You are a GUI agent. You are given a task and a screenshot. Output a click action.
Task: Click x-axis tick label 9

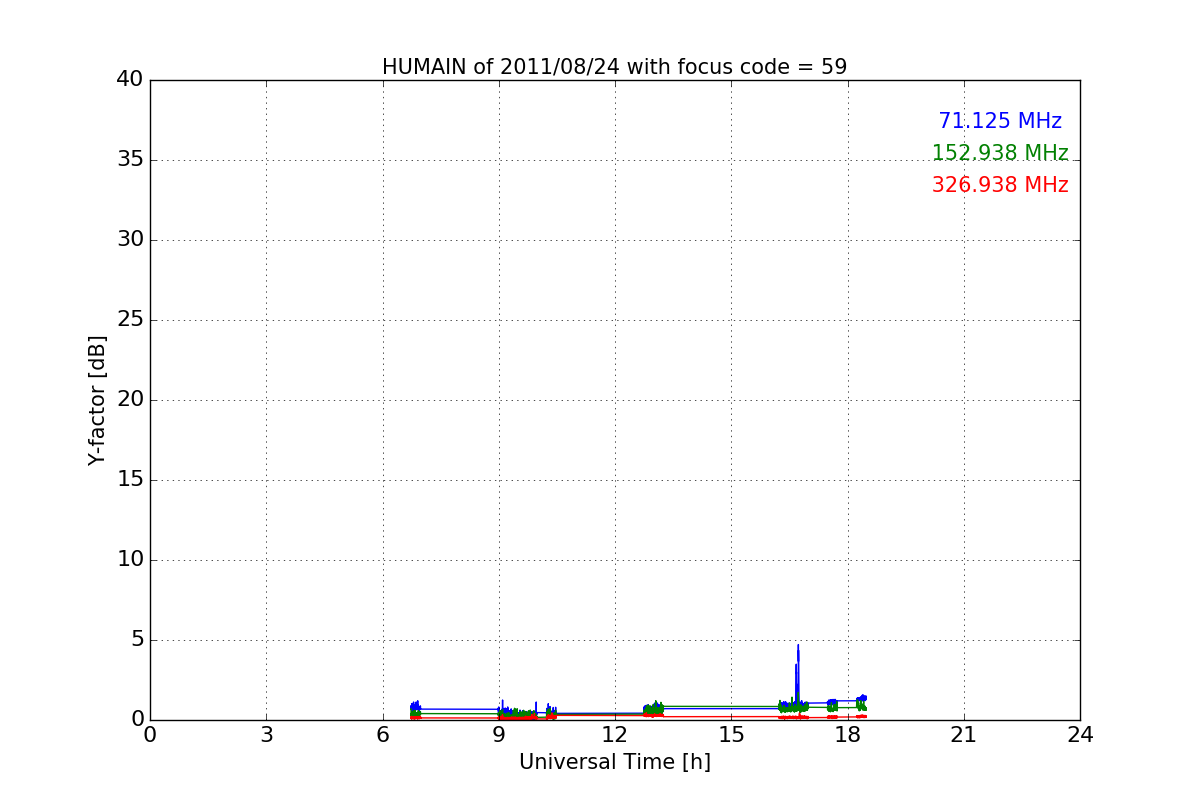[x=499, y=735]
